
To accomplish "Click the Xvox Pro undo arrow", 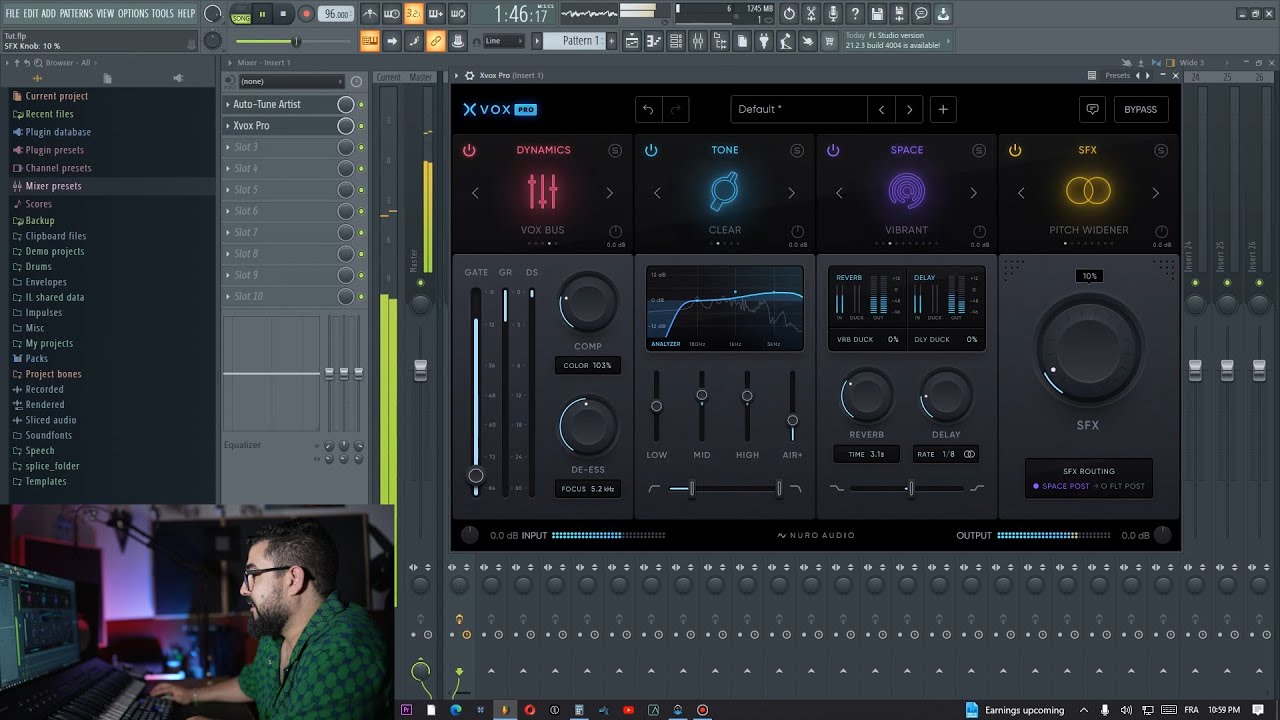I will pyautogui.click(x=648, y=109).
